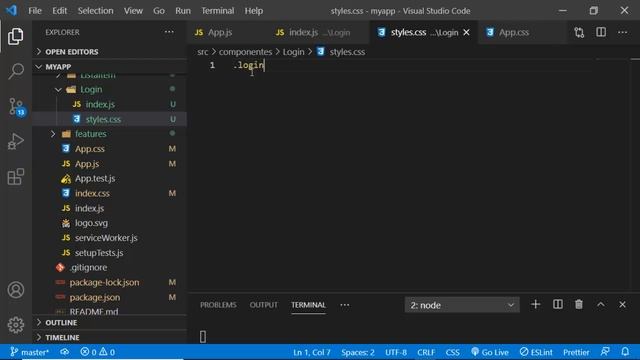Open the Manage gear icon
Image resolution: width=640 pixels, height=360 pixels.
tap(16, 325)
